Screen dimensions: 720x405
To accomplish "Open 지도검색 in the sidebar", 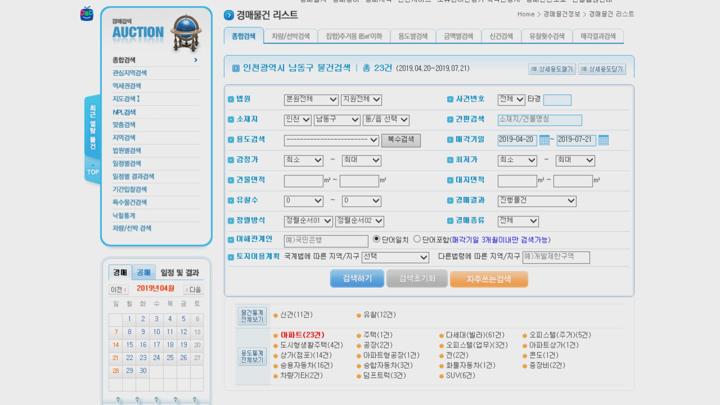I will click(126, 99).
